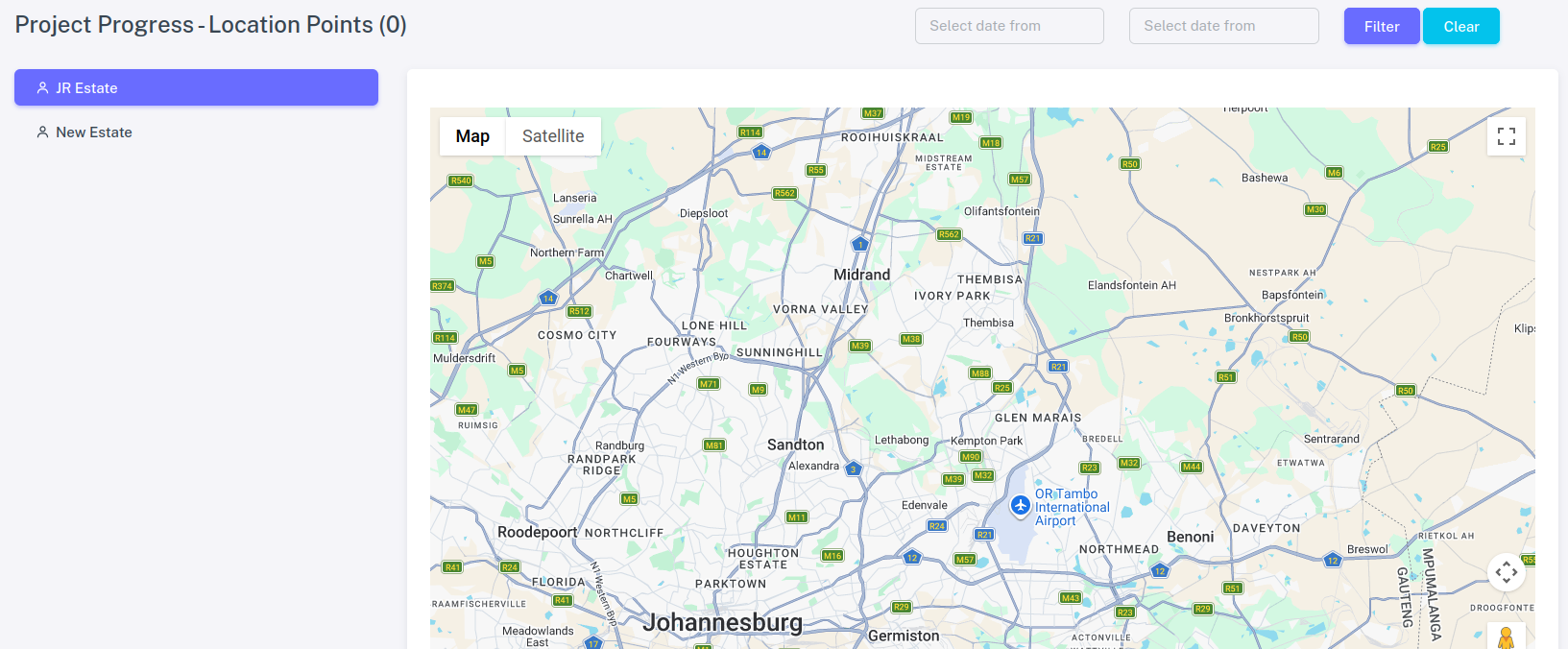The height and width of the screenshot is (649, 1568).
Task: Click OR Tambo International Airport label
Action: pos(1072,507)
